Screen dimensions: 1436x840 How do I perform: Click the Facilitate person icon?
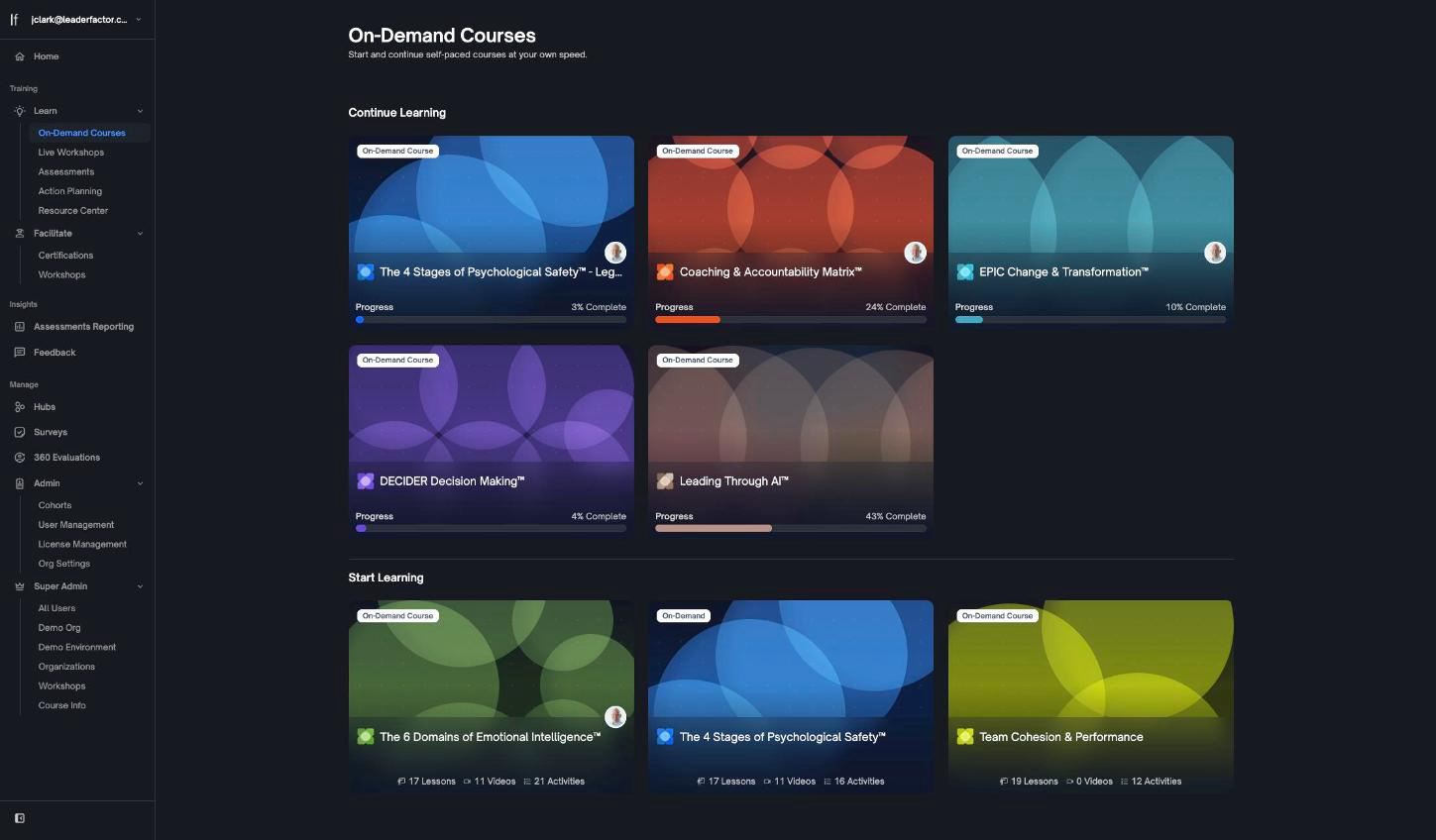tap(20, 234)
